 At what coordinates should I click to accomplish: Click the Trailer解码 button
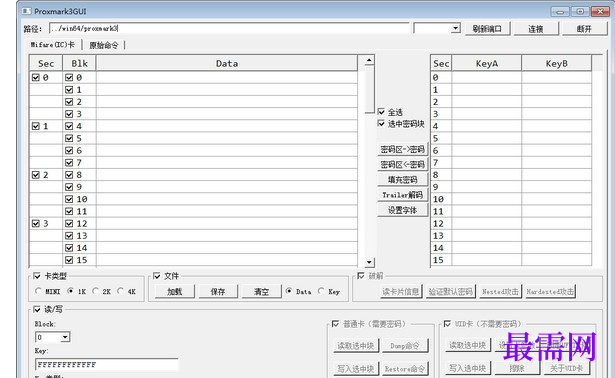pyautogui.click(x=402, y=195)
